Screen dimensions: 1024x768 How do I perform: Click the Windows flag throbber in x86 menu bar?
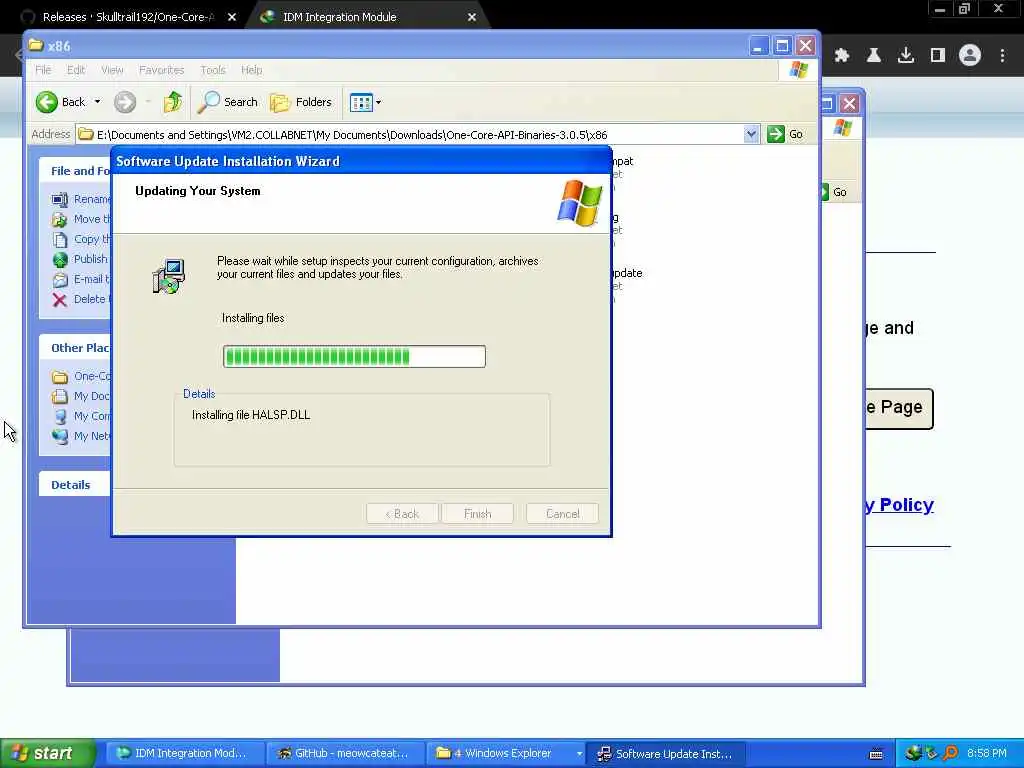(798, 70)
